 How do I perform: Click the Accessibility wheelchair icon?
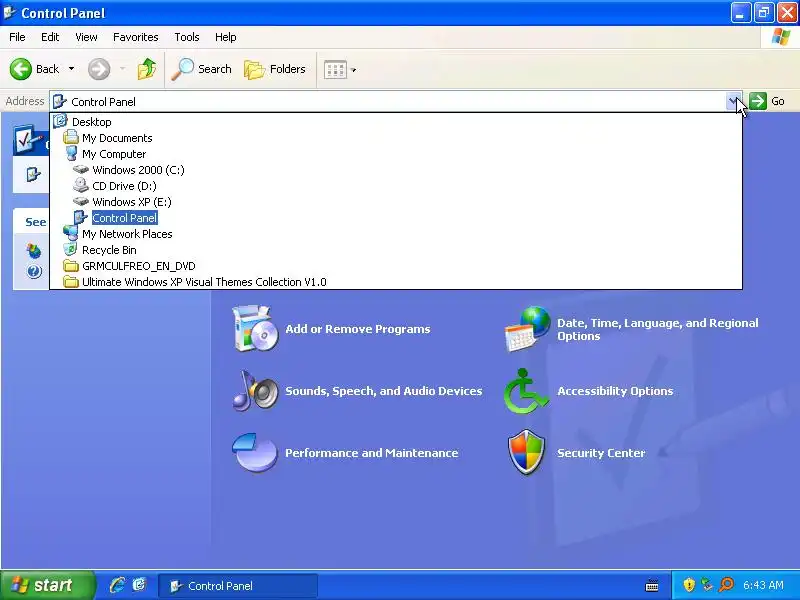click(527, 391)
